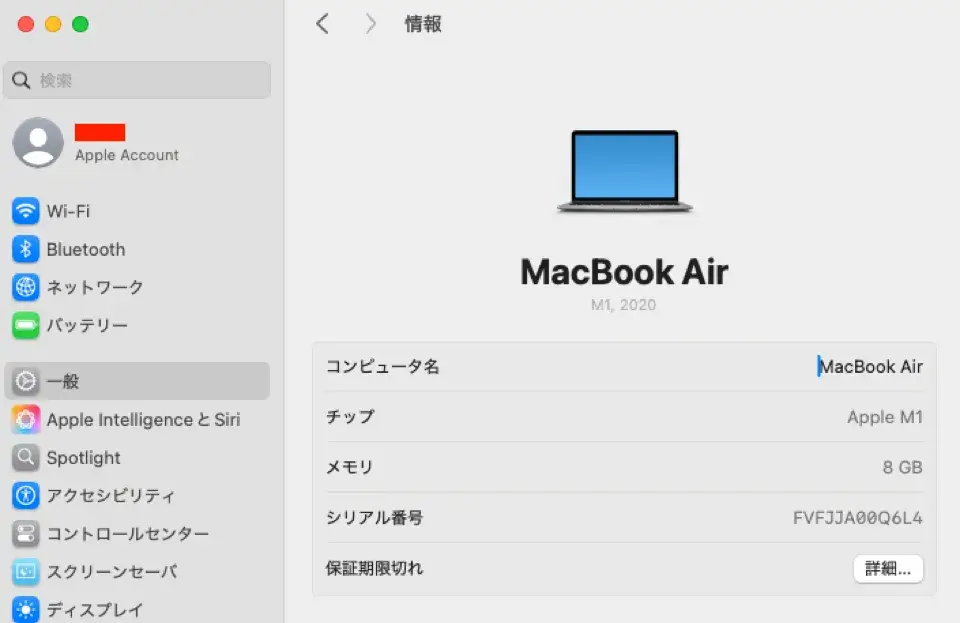
Task: Click the M1, 2020 model subtitle
Action: [623, 305]
